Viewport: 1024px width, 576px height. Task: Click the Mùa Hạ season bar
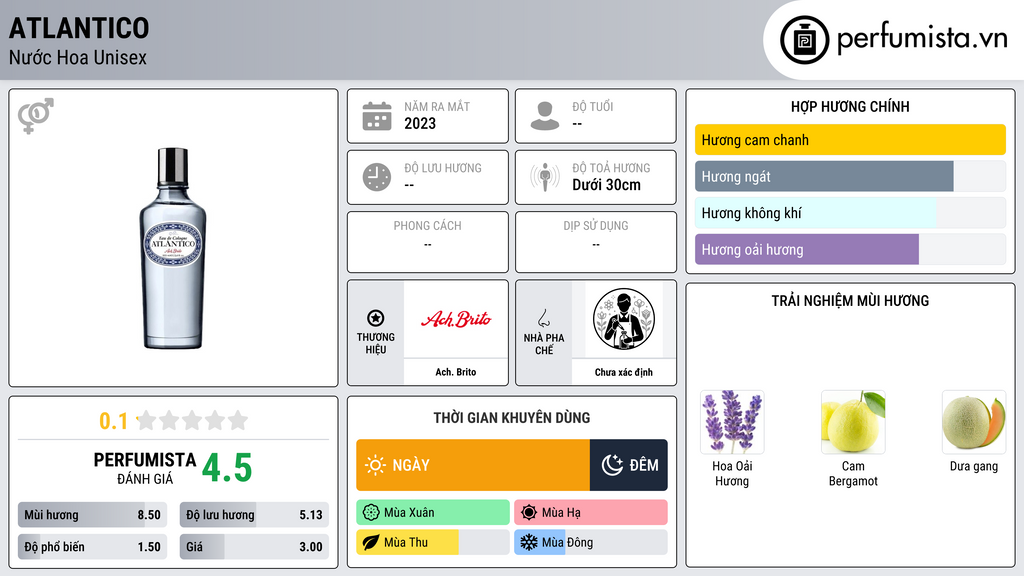point(591,513)
